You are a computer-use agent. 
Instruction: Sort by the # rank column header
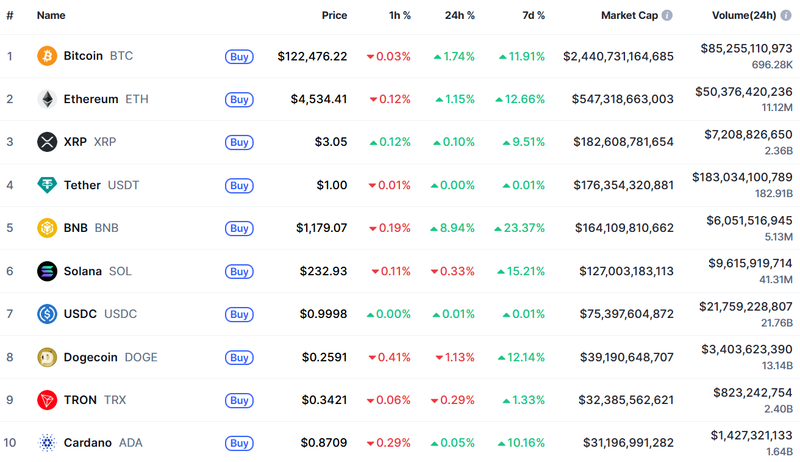(10, 16)
